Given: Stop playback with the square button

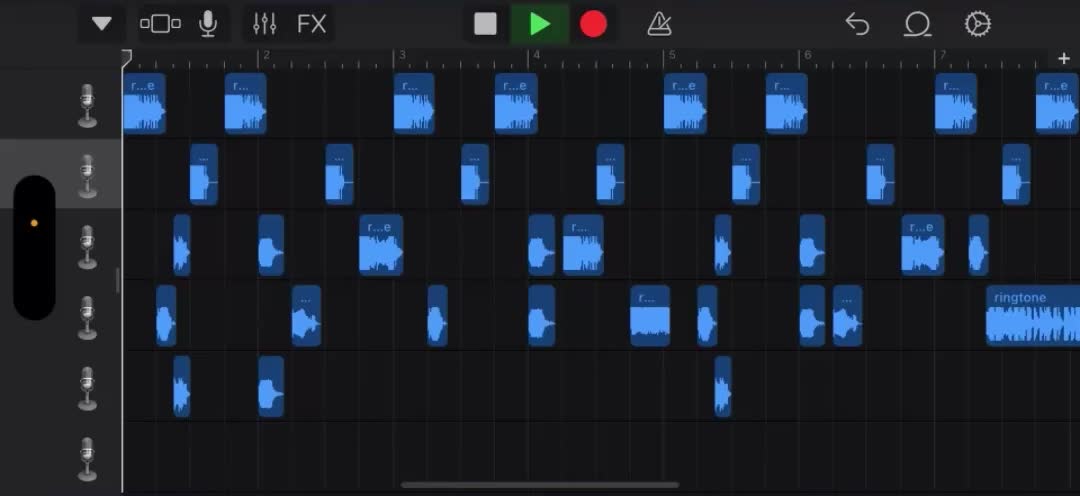Looking at the screenshot, I should point(486,24).
